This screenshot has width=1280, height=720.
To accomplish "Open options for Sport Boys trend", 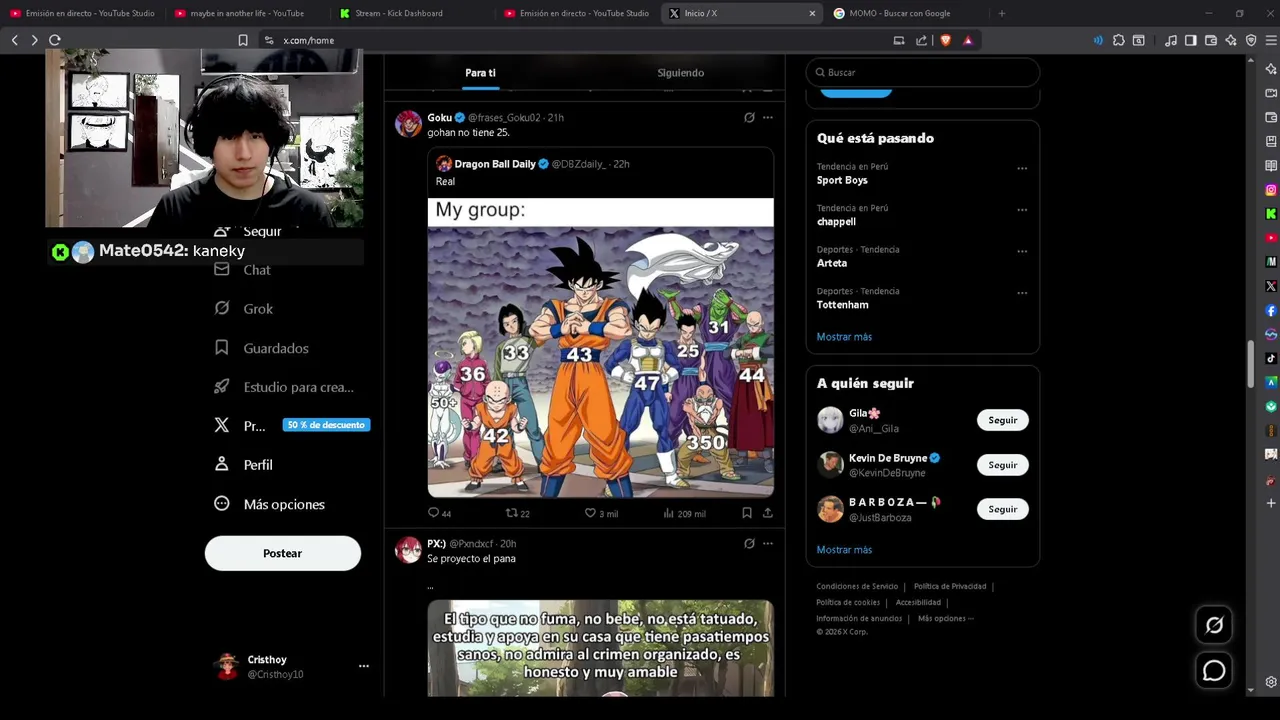I will [1022, 168].
